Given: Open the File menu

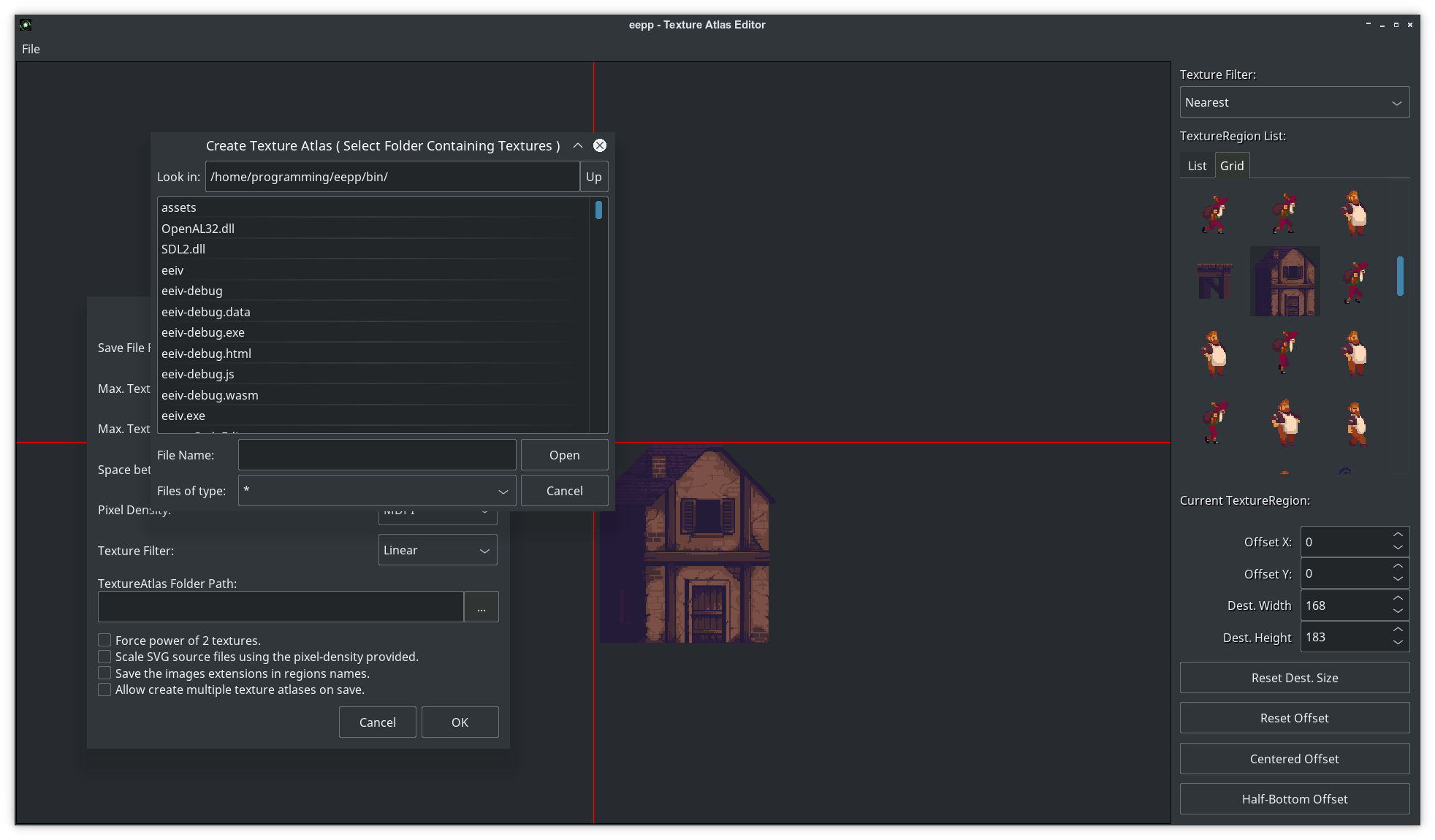Looking at the screenshot, I should [x=31, y=49].
